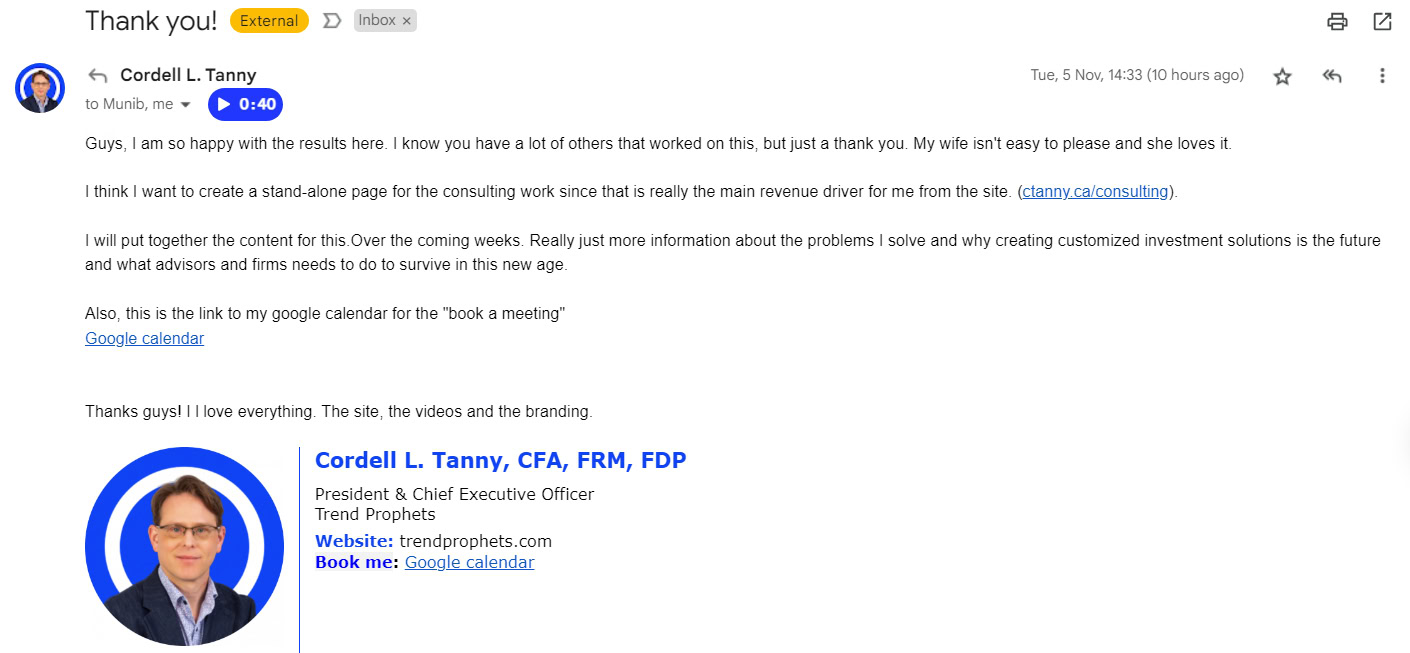This screenshot has width=1410, height=653.
Task: Click sender name Cordell L. Tanny in header
Action: (x=188, y=75)
